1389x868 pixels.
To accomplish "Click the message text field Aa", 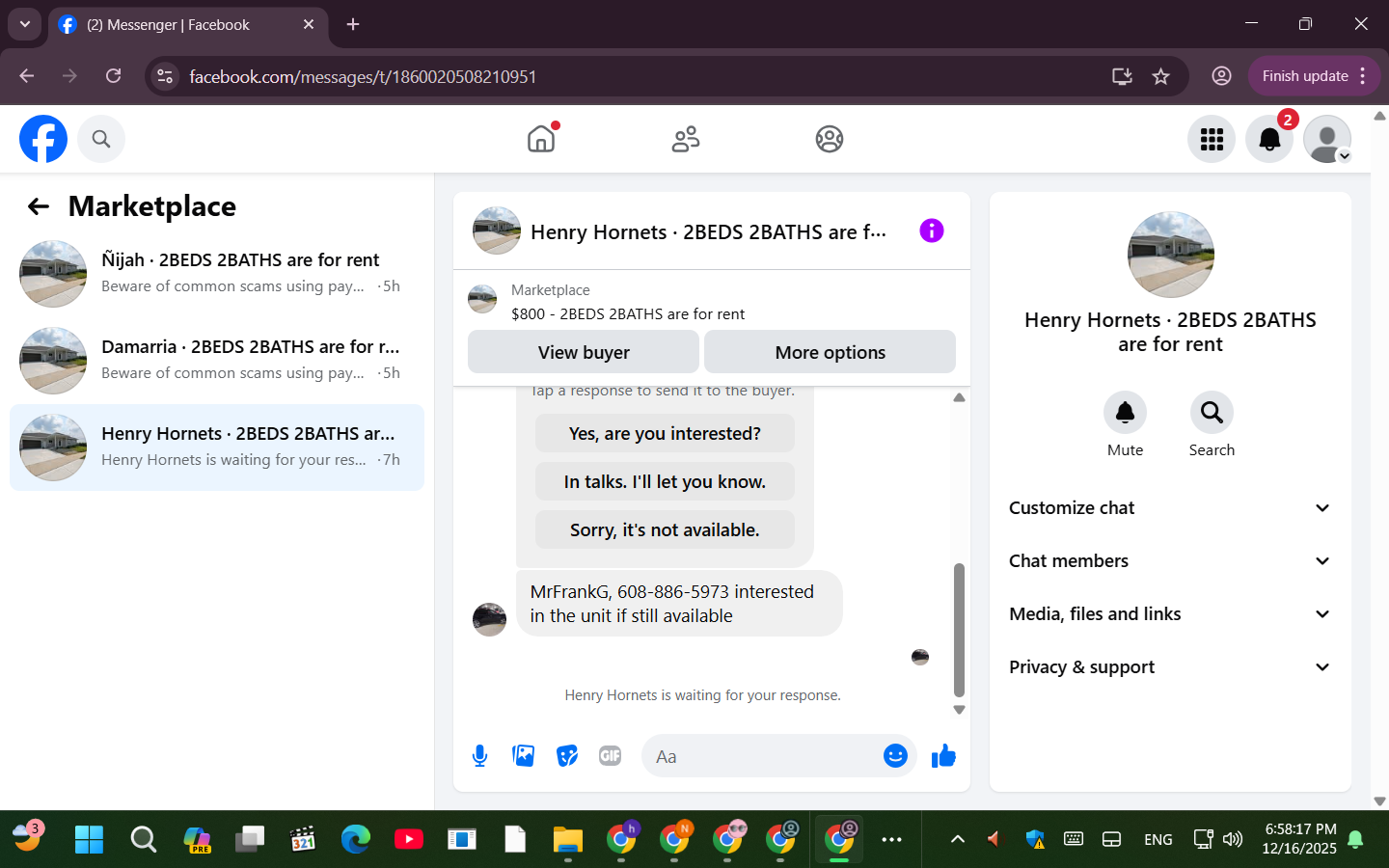I will coord(762,756).
